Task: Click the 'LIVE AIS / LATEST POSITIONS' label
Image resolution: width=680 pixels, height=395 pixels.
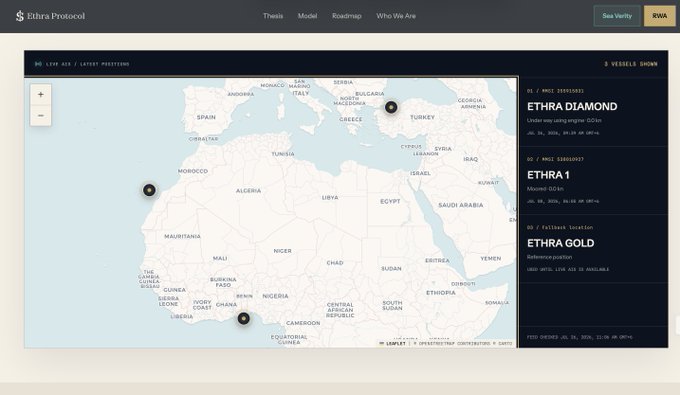Action: [88, 64]
